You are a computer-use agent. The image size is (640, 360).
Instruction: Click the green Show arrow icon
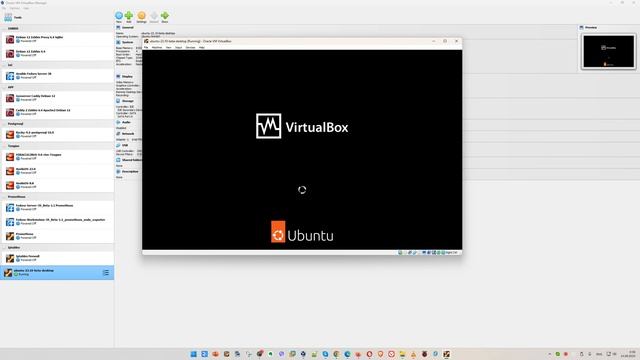165,16
